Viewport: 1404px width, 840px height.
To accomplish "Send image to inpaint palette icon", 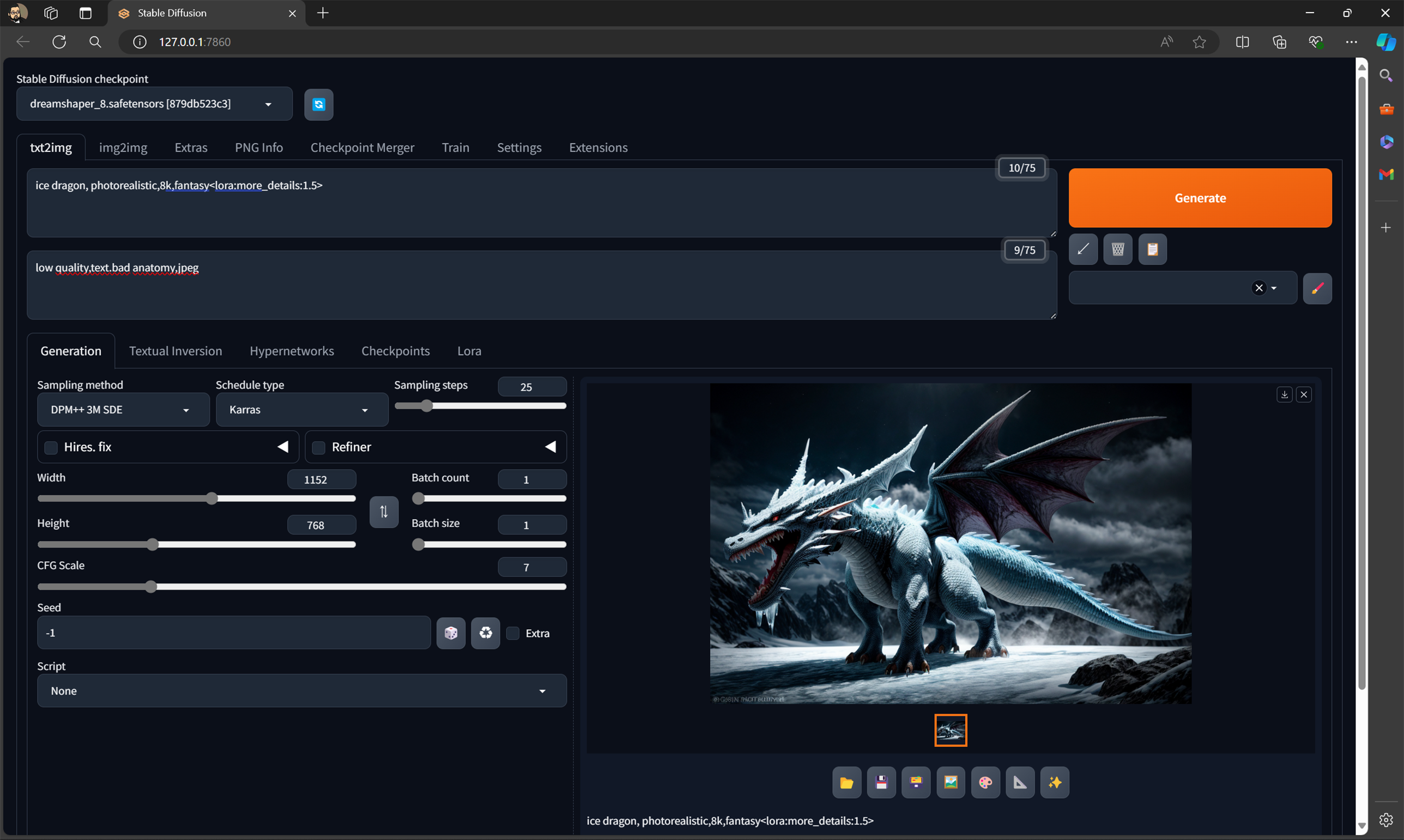I will pyautogui.click(x=985, y=782).
